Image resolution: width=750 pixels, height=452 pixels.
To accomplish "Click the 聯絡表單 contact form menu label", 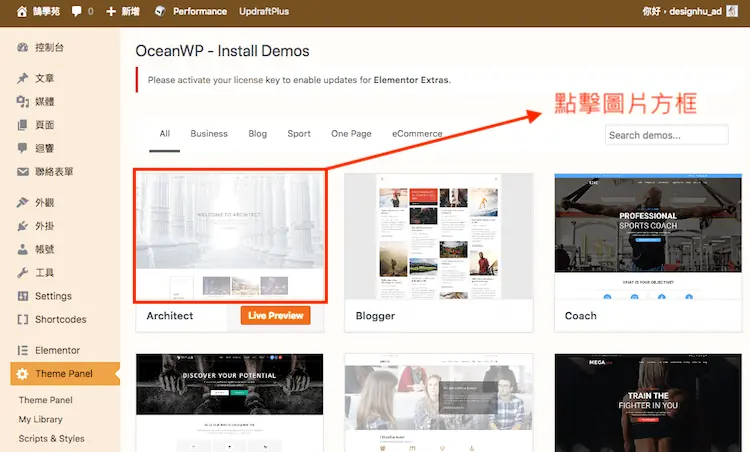I will (54, 171).
